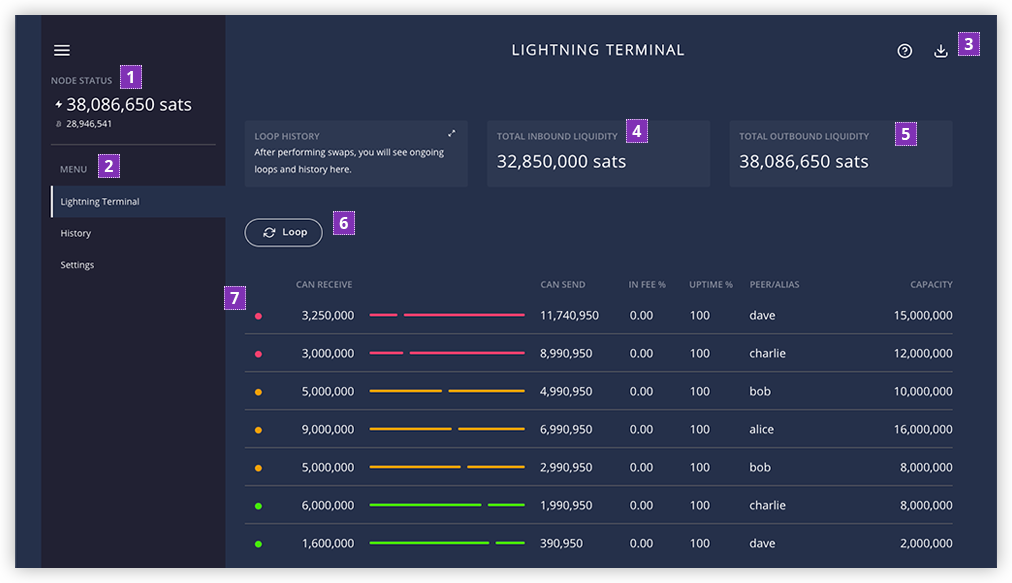Maximize the Loop History panel
The height and width of the screenshot is (583, 1012).
[x=452, y=134]
